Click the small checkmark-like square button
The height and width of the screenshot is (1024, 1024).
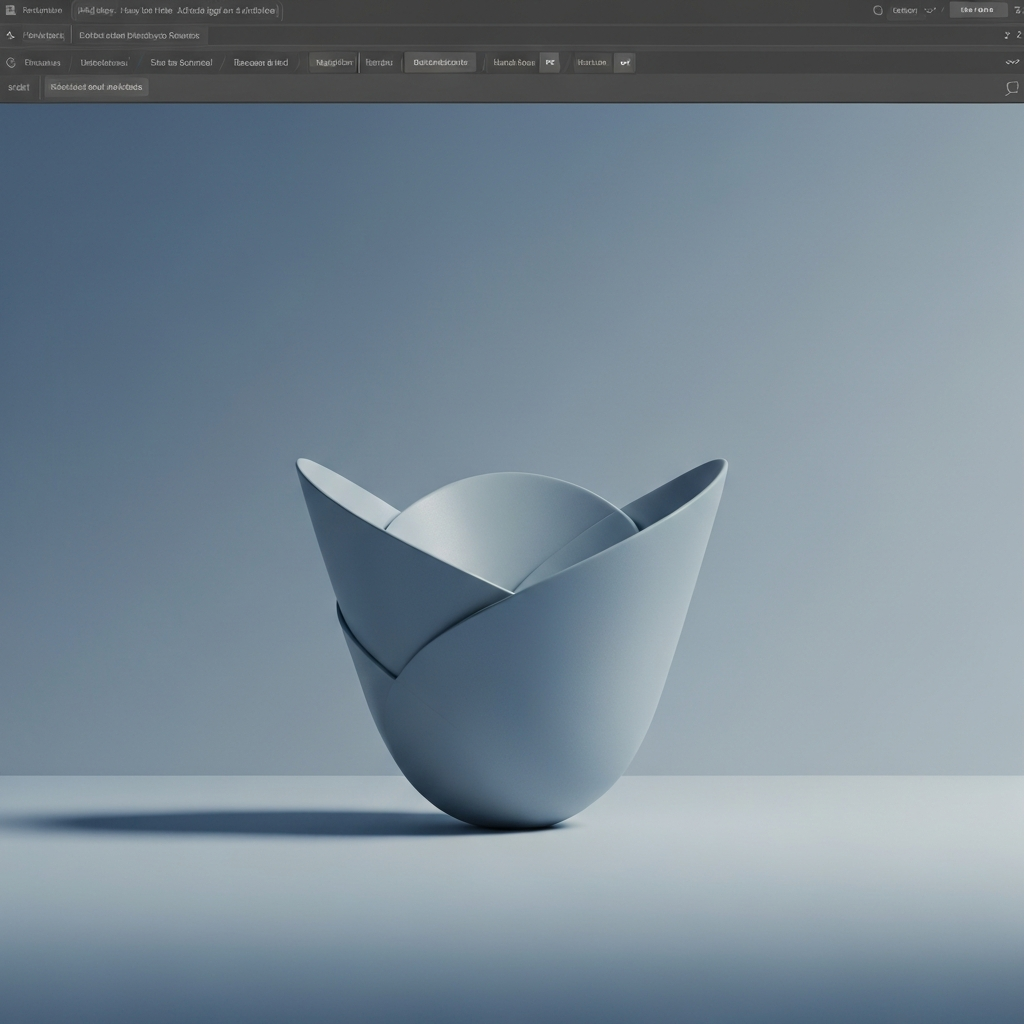point(624,63)
